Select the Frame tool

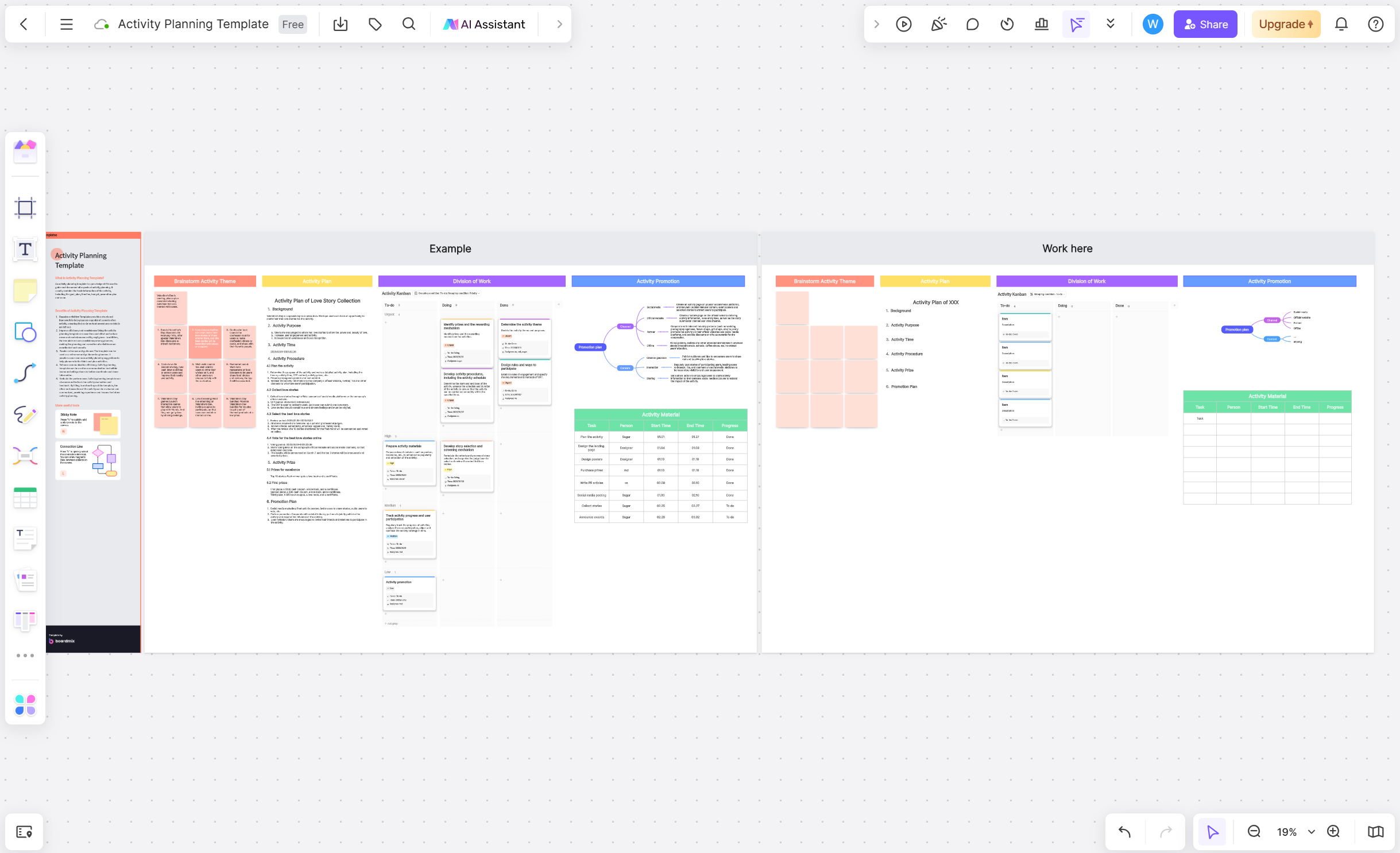(25, 208)
